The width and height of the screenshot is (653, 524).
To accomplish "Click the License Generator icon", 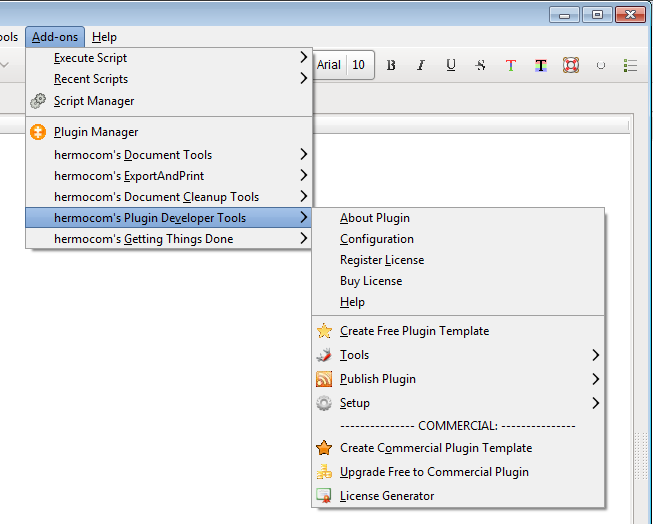I will pos(324,496).
